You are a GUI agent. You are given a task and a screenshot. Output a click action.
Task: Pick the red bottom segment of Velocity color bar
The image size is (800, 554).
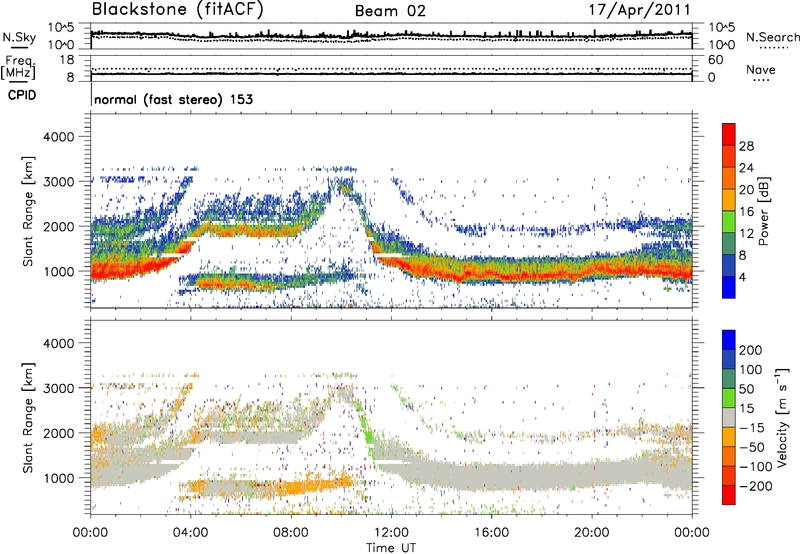coord(729,495)
